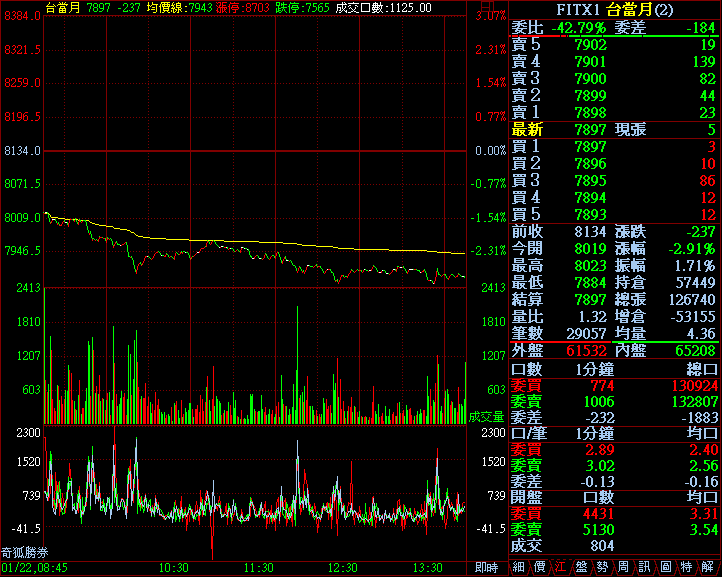This screenshot has width=722, height=577.
Task: Click the 前收 8134 previous close value
Action: click(x=591, y=232)
